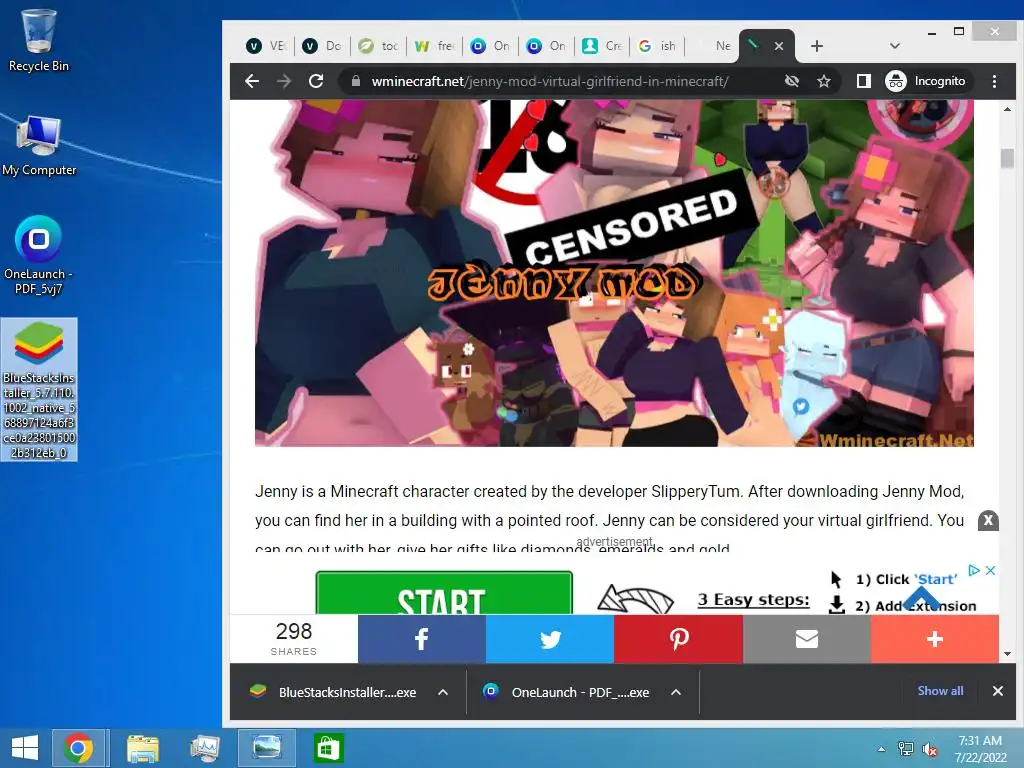Expand the BlueStacksInstaller download options chevron
The width and height of the screenshot is (1024, 768).
tap(443, 692)
